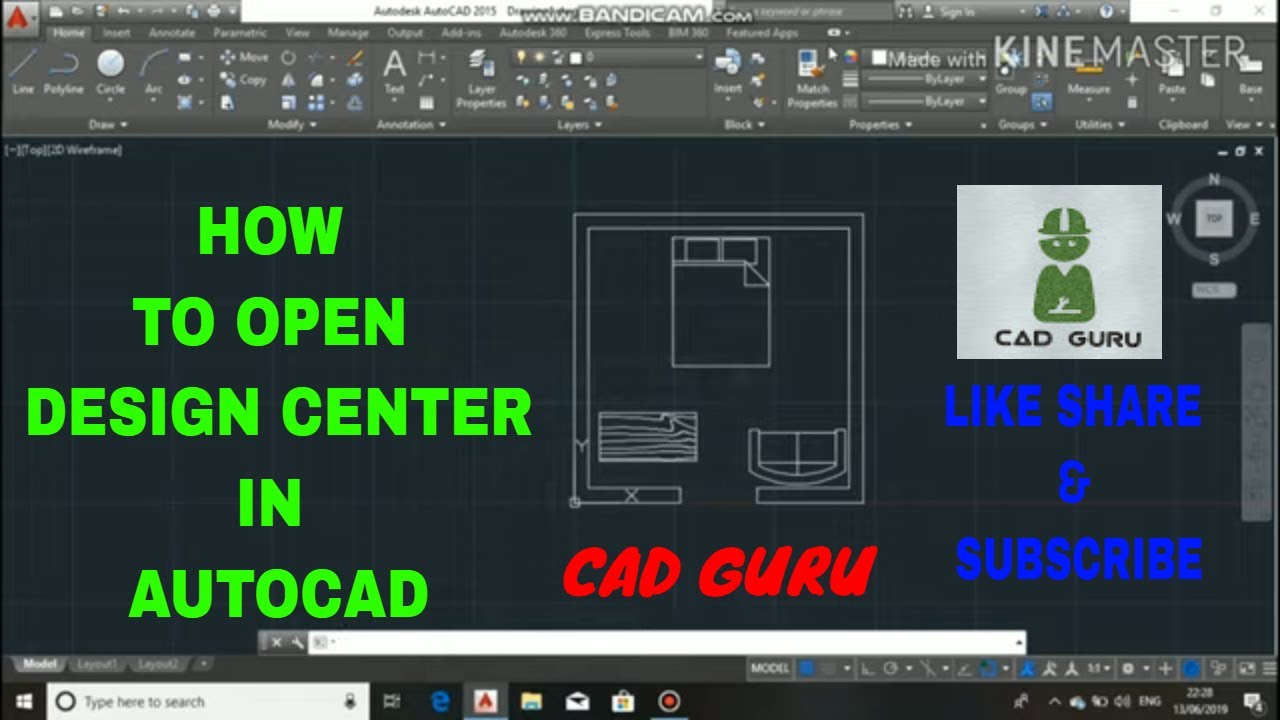Click the Move tool in Modify panel
Image resolution: width=1280 pixels, height=720 pixels.
(x=244, y=58)
